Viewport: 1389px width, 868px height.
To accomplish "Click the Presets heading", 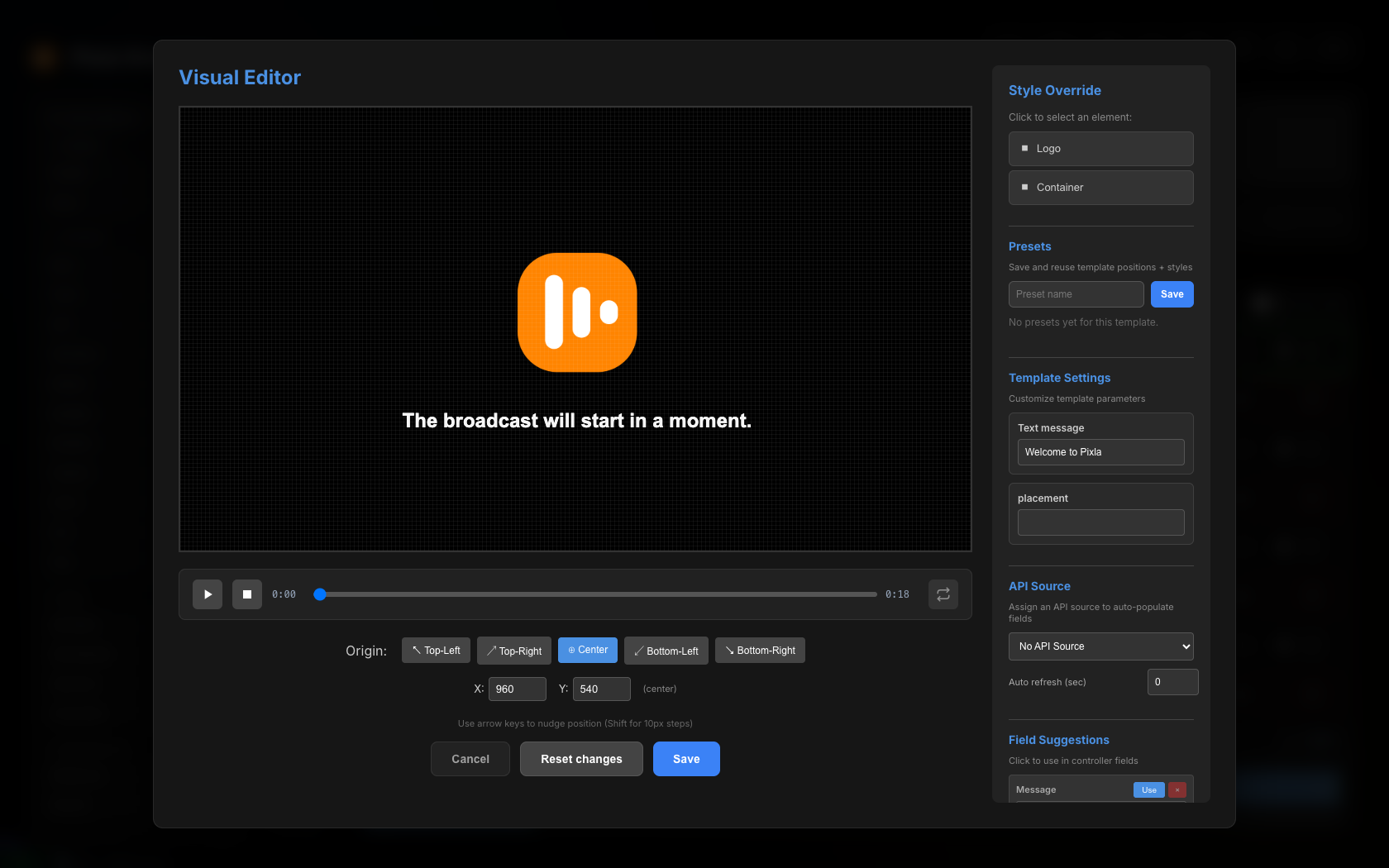I will (1030, 246).
